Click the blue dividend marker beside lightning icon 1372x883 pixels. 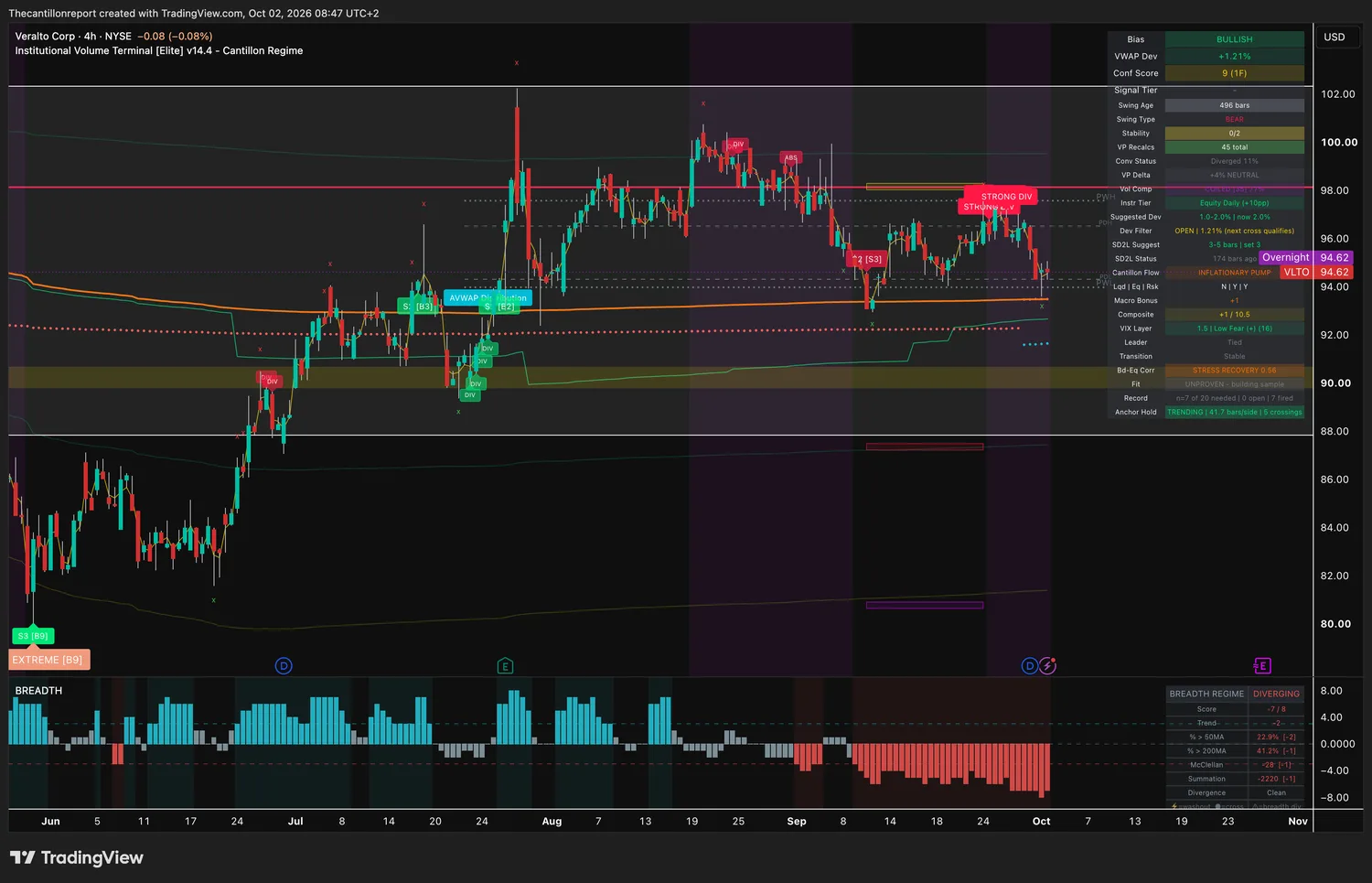(1029, 666)
